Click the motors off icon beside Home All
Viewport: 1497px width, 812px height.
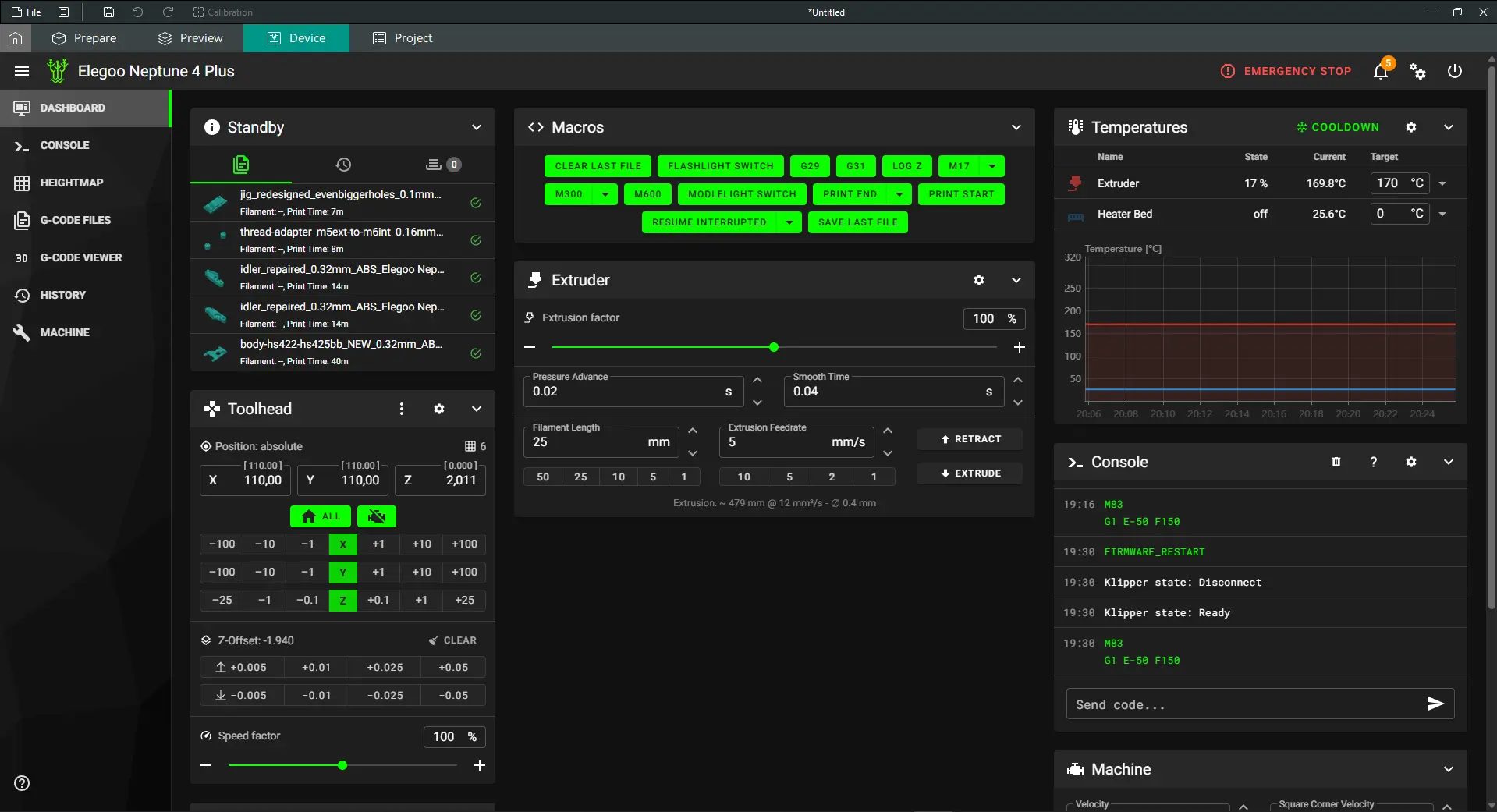377,516
